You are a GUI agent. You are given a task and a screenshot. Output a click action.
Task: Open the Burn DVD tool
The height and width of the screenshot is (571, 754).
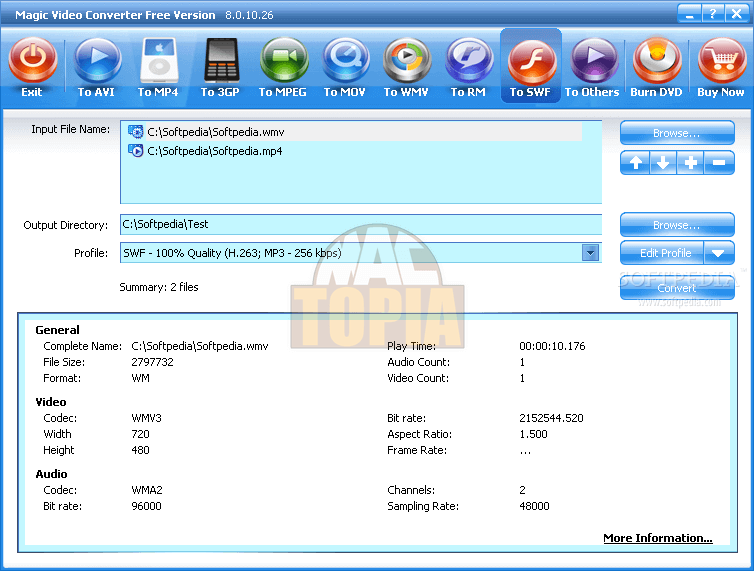click(657, 61)
